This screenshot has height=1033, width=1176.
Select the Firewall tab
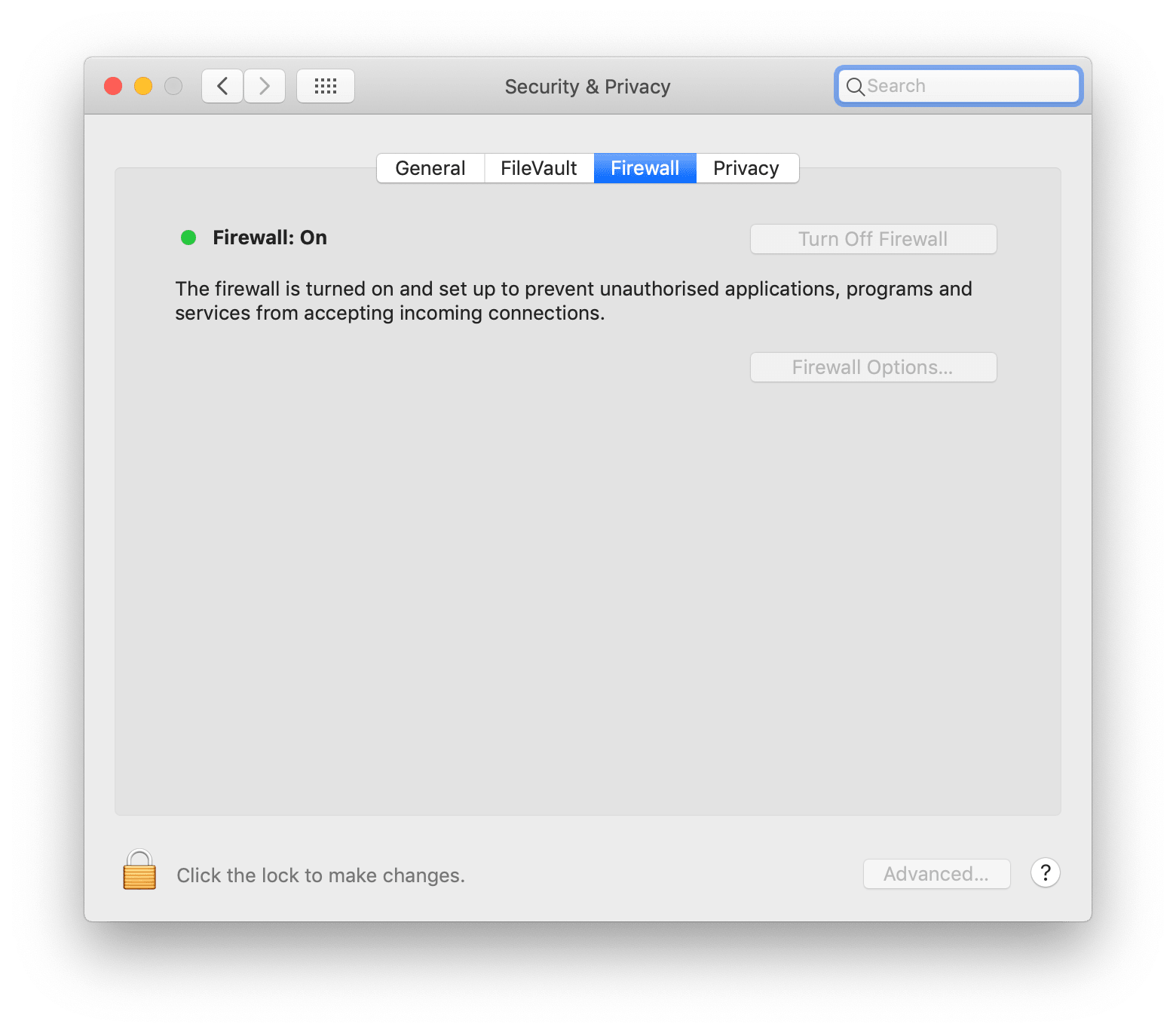point(645,168)
